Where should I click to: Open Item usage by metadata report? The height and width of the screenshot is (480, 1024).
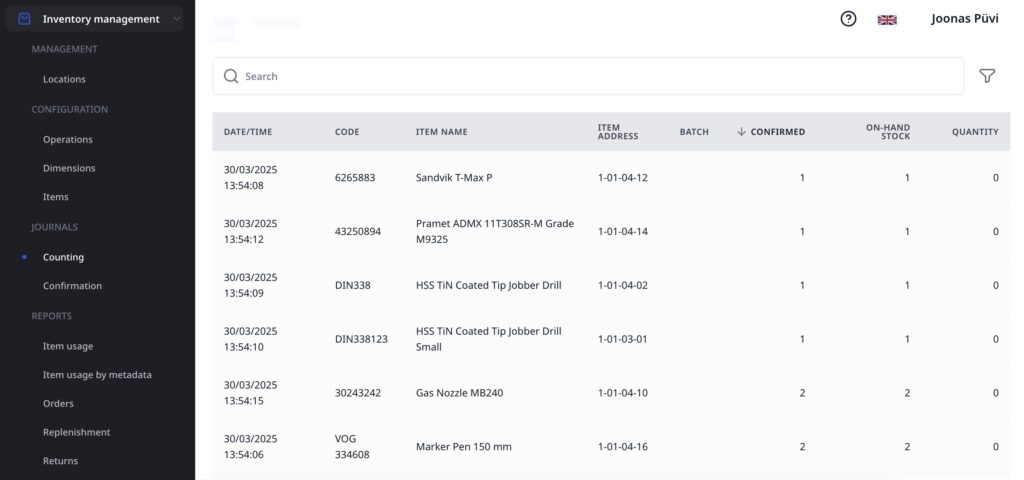(97, 375)
